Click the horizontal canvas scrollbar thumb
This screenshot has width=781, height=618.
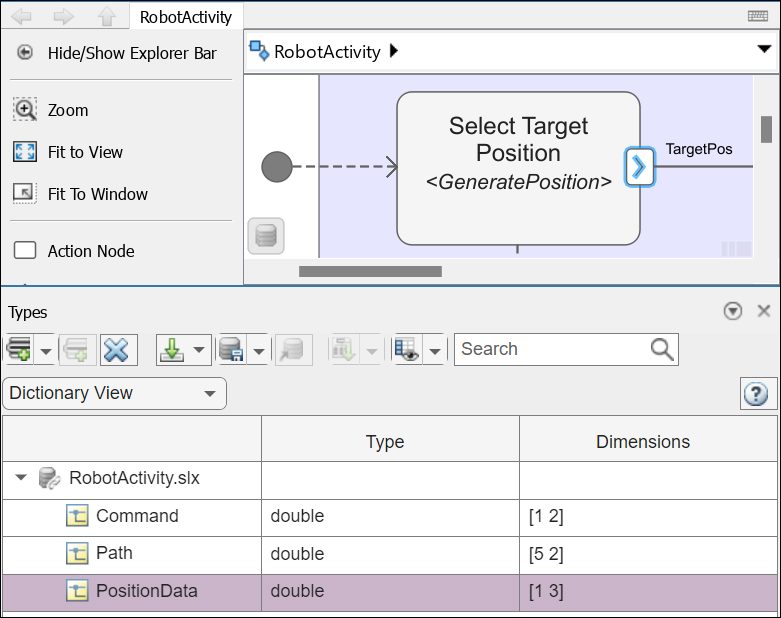(x=370, y=271)
